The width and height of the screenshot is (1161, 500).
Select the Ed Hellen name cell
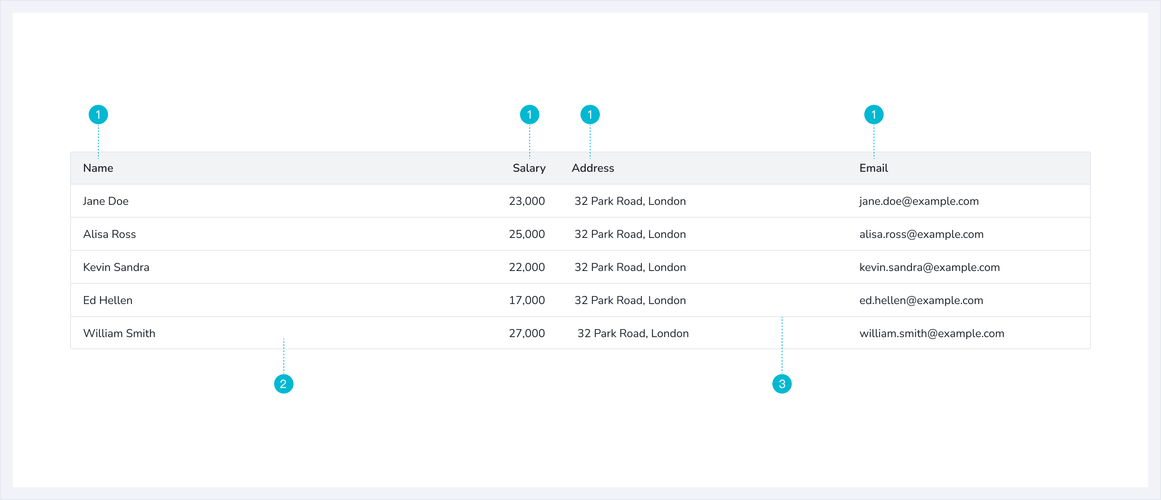pos(108,300)
